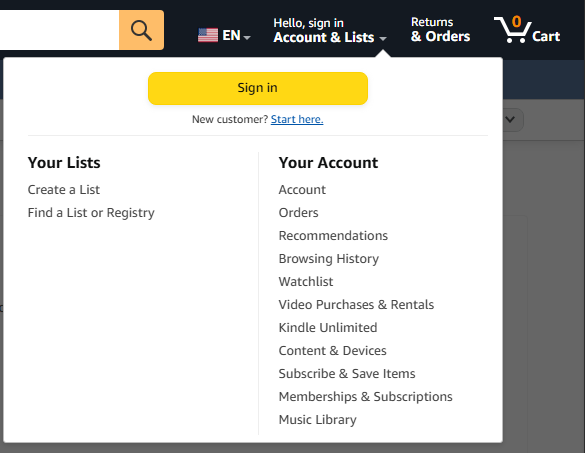The height and width of the screenshot is (453, 585).
Task: Click the magnifying glass search button
Action: click(x=141, y=30)
